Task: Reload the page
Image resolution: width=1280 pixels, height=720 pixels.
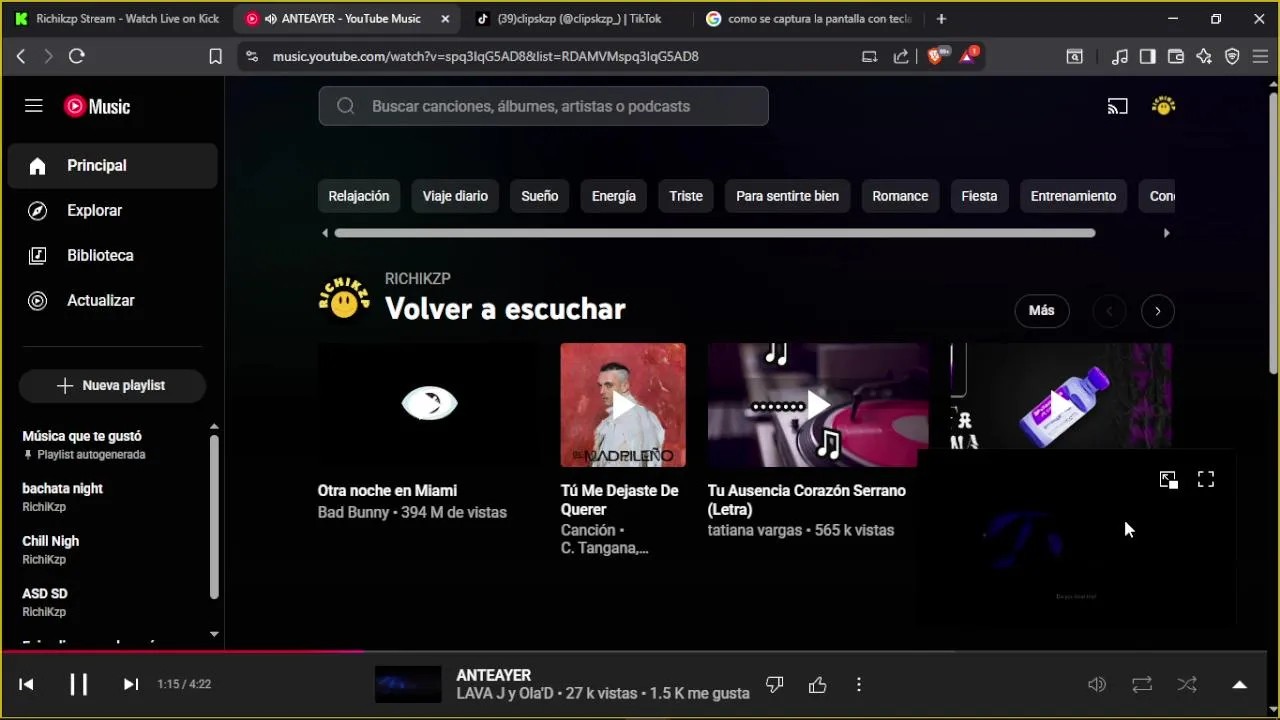Action: [77, 57]
